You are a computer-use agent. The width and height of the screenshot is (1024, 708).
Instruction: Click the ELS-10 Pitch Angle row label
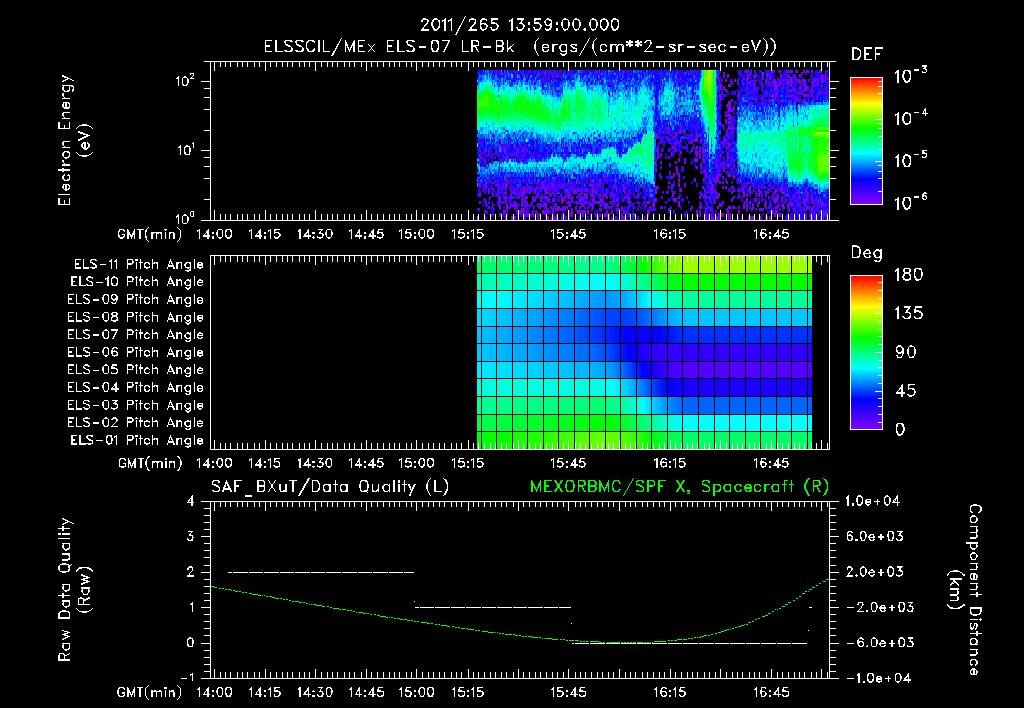[x=137, y=282]
